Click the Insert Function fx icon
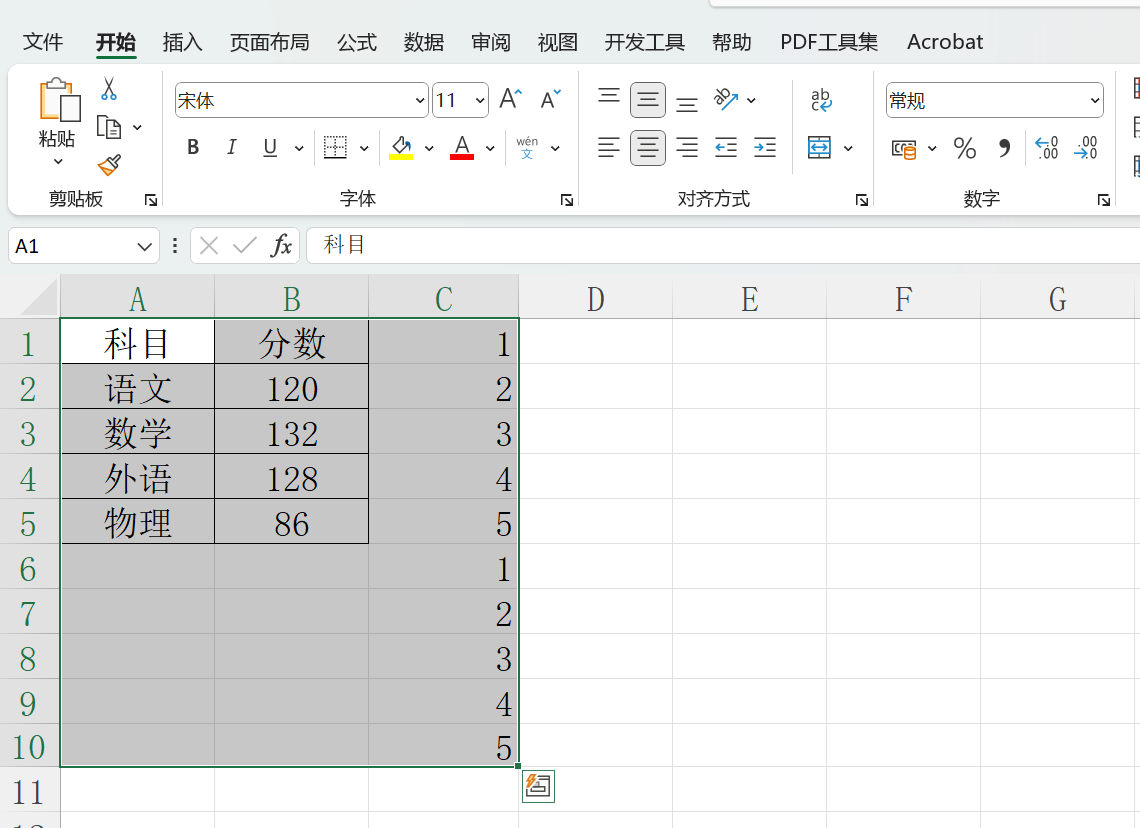This screenshot has width=1140, height=828. pos(281,246)
